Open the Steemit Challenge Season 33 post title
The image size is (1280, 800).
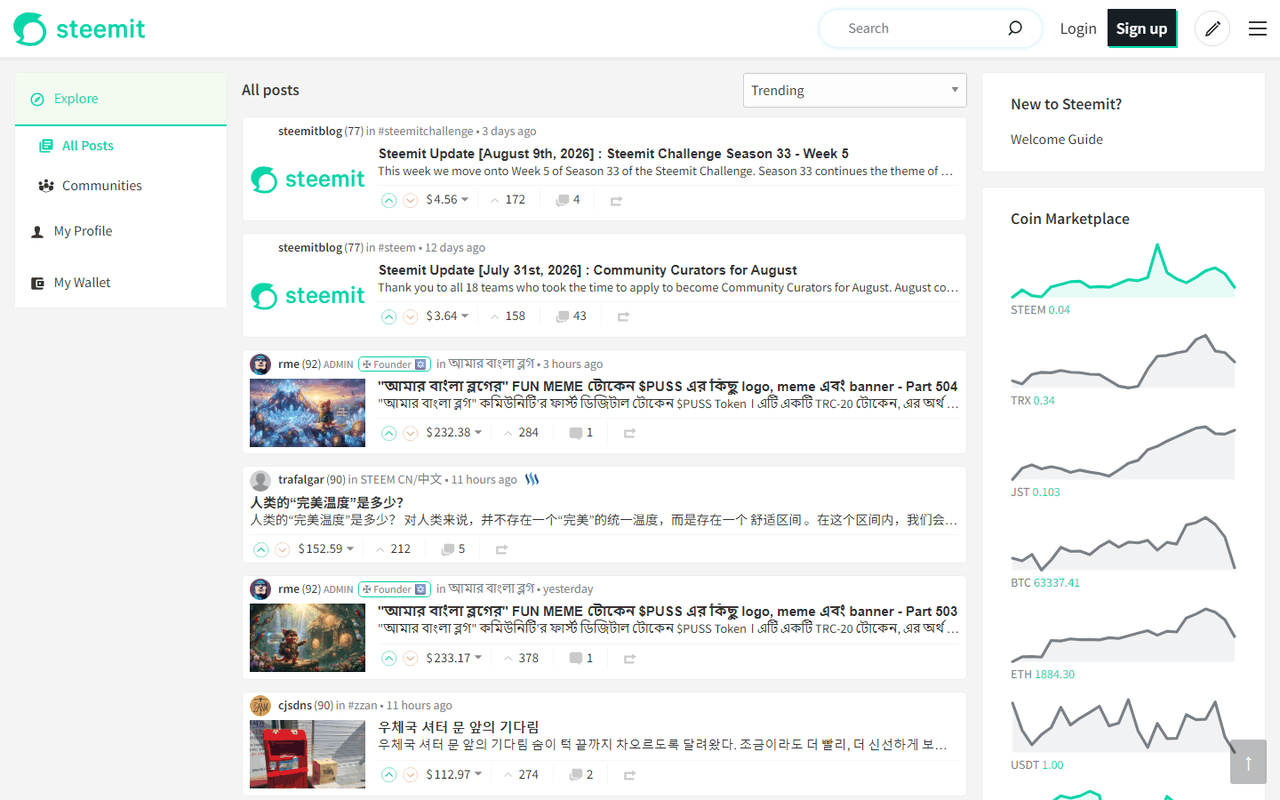pyautogui.click(x=614, y=154)
